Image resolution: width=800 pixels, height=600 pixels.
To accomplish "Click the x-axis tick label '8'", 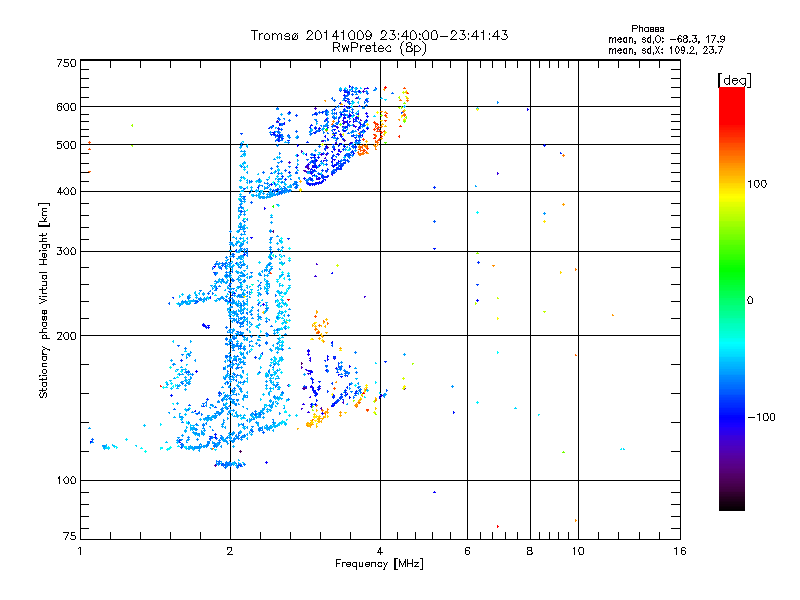I will (x=530, y=551).
